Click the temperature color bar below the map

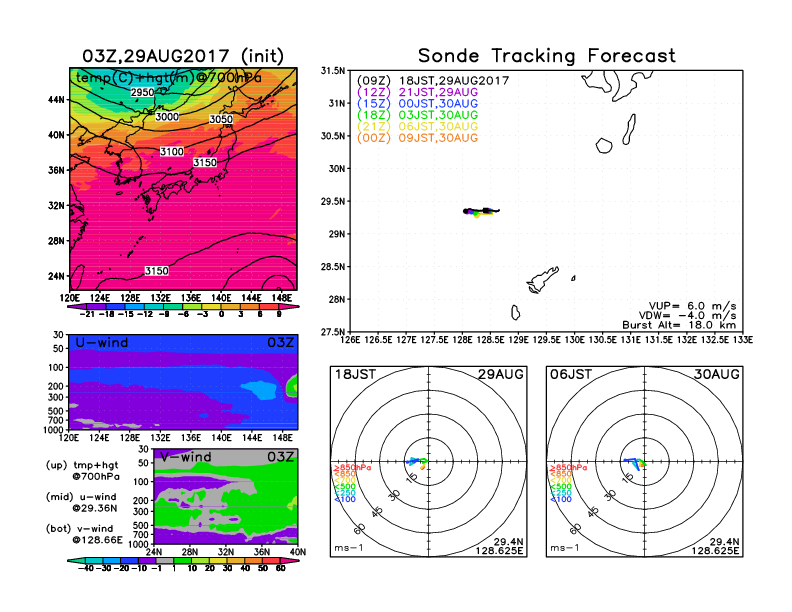(x=182, y=307)
